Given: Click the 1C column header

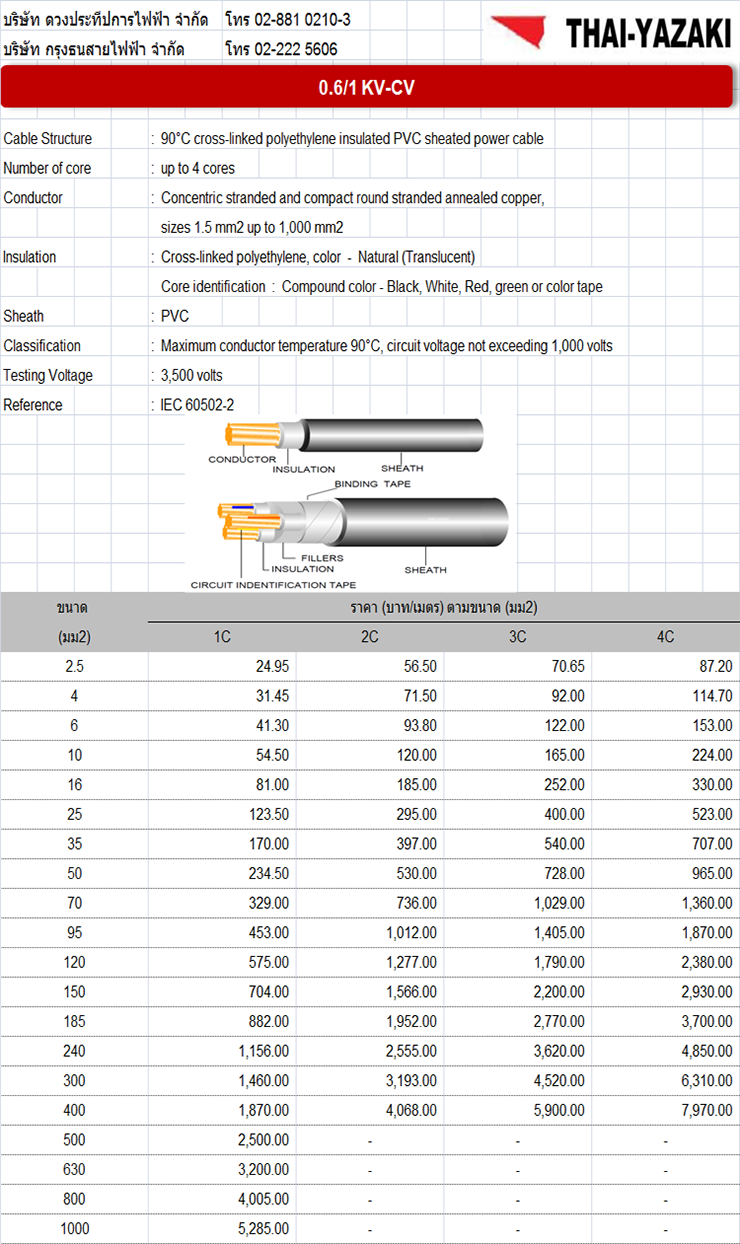Looking at the screenshot, I should (x=222, y=637).
